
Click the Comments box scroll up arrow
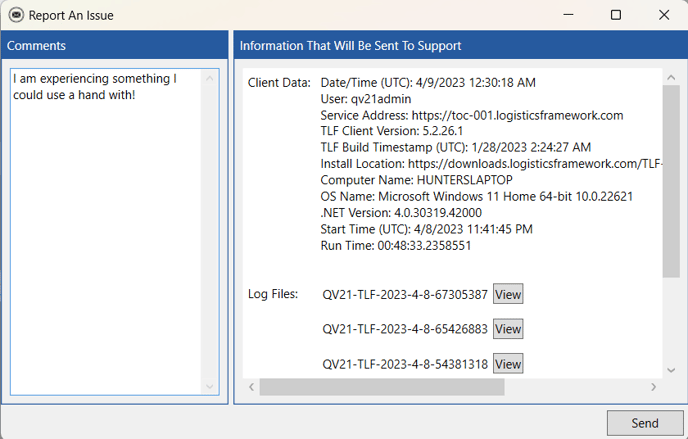210,78
